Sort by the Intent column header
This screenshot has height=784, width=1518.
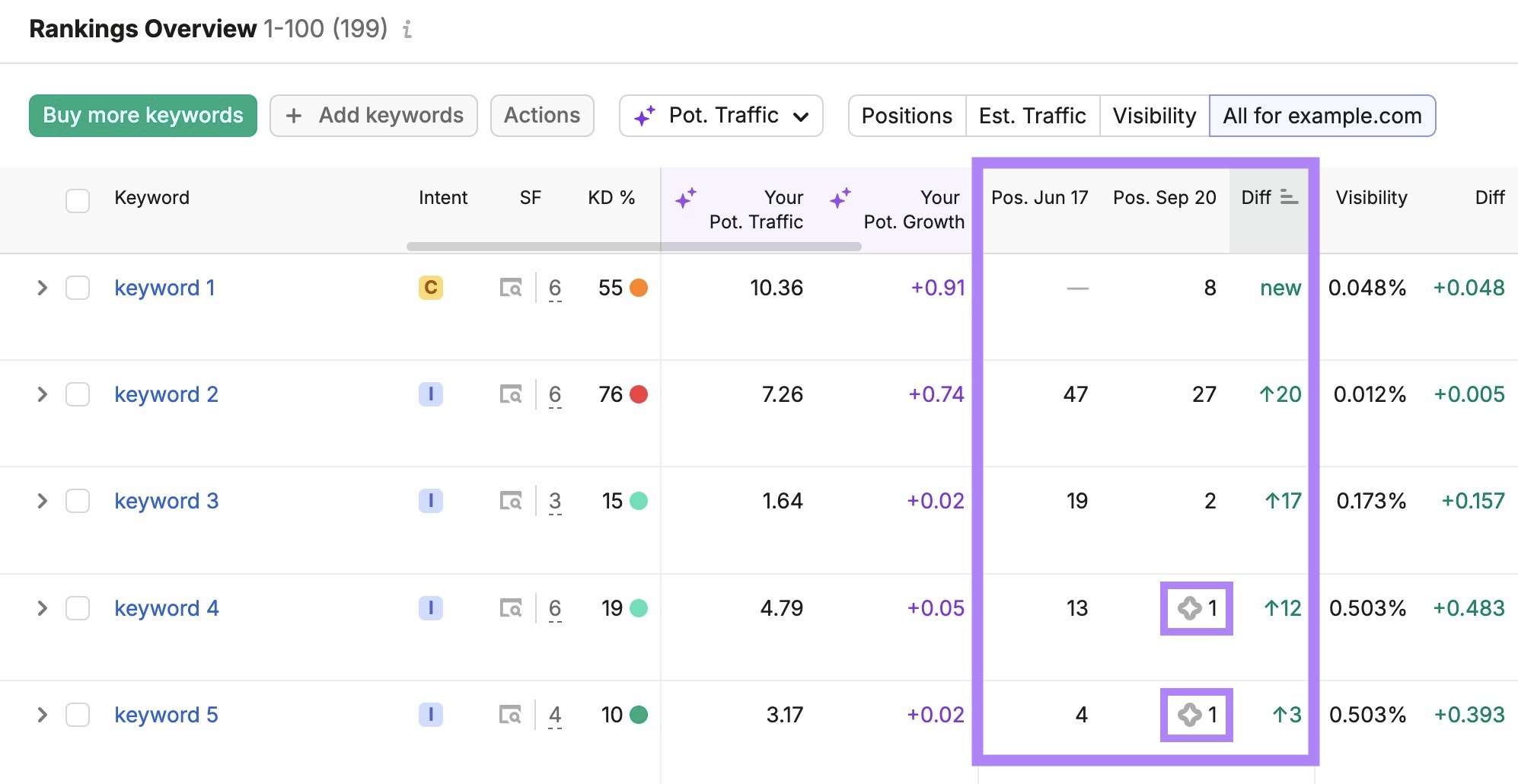coord(442,198)
